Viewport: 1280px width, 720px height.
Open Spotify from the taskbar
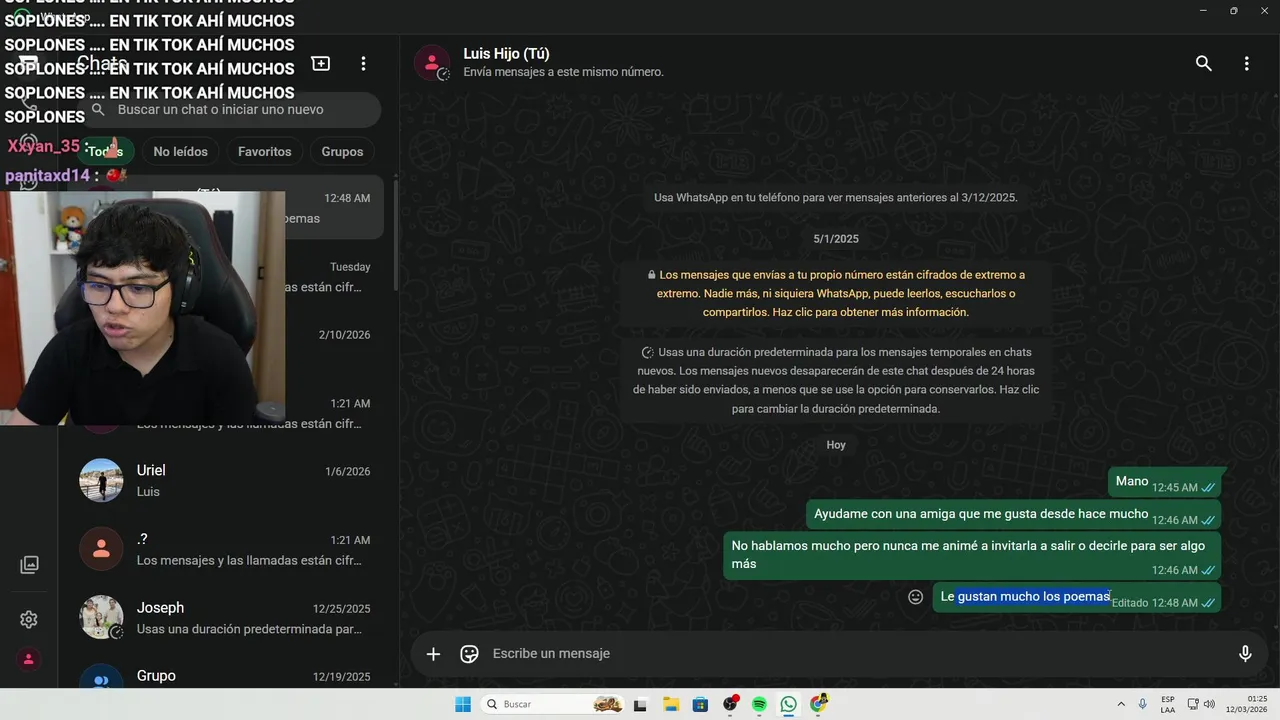point(759,704)
